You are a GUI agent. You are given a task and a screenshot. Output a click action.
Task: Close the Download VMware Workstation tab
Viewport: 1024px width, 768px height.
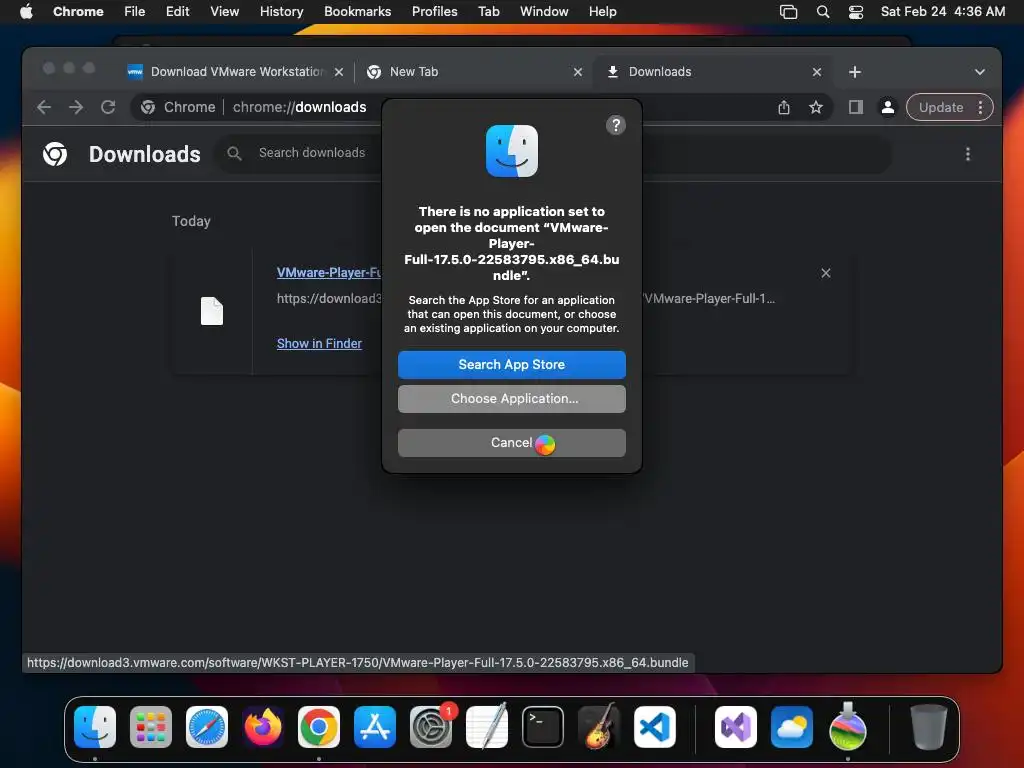(x=338, y=72)
